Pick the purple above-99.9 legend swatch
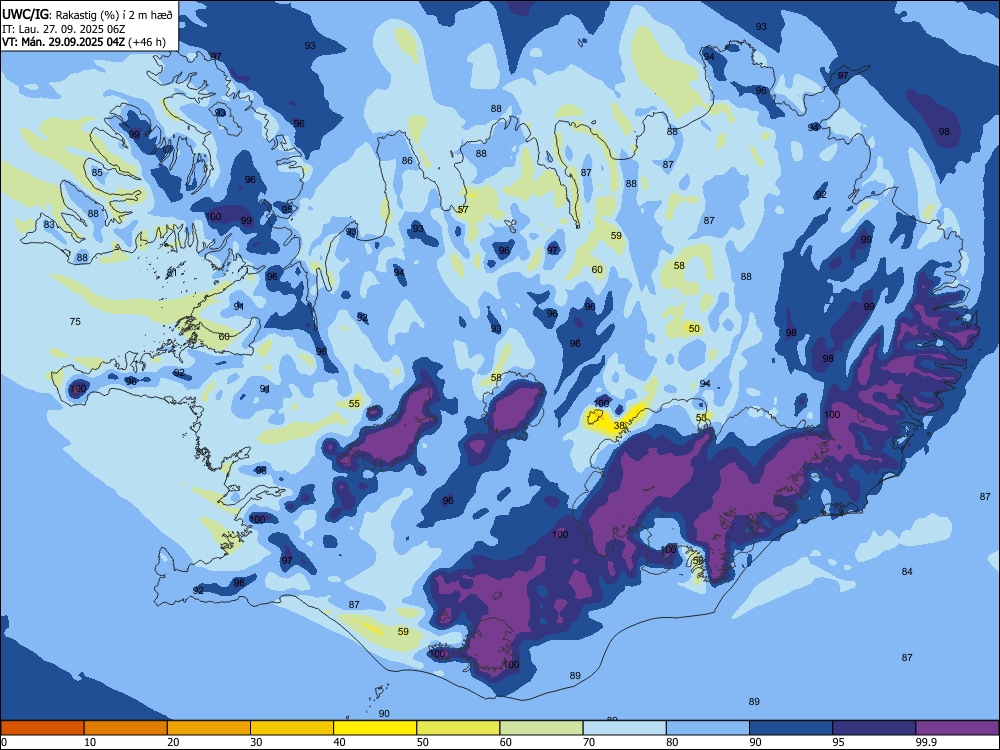The height and width of the screenshot is (750, 1000). click(x=957, y=728)
